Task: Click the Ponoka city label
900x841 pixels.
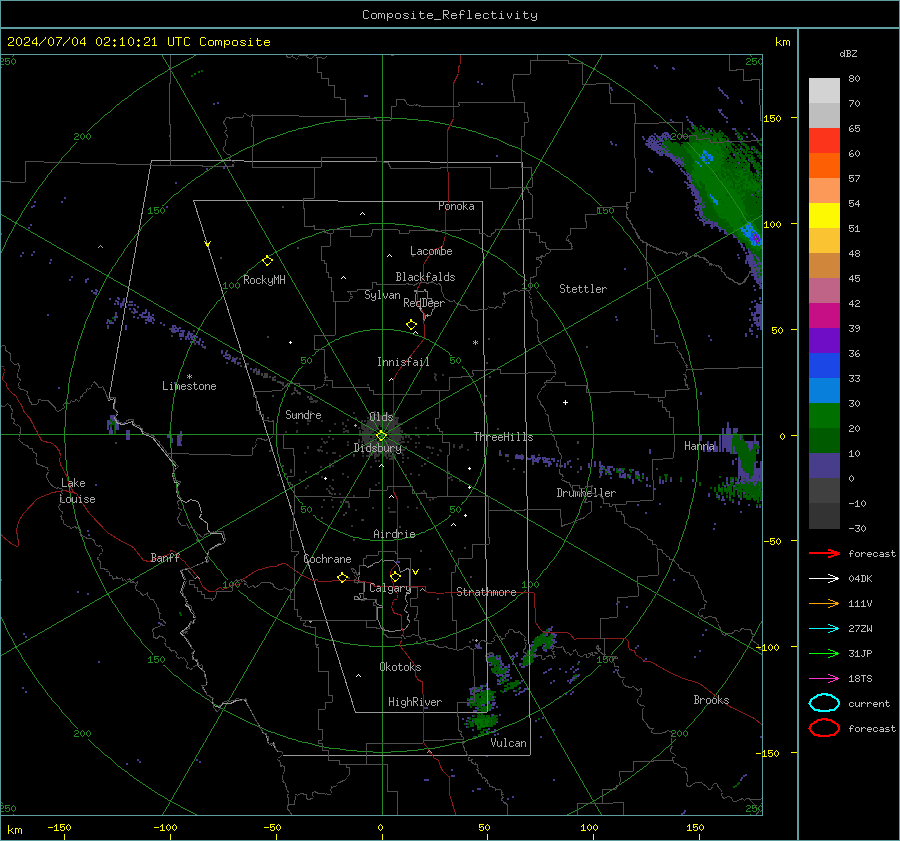Action: (x=456, y=206)
